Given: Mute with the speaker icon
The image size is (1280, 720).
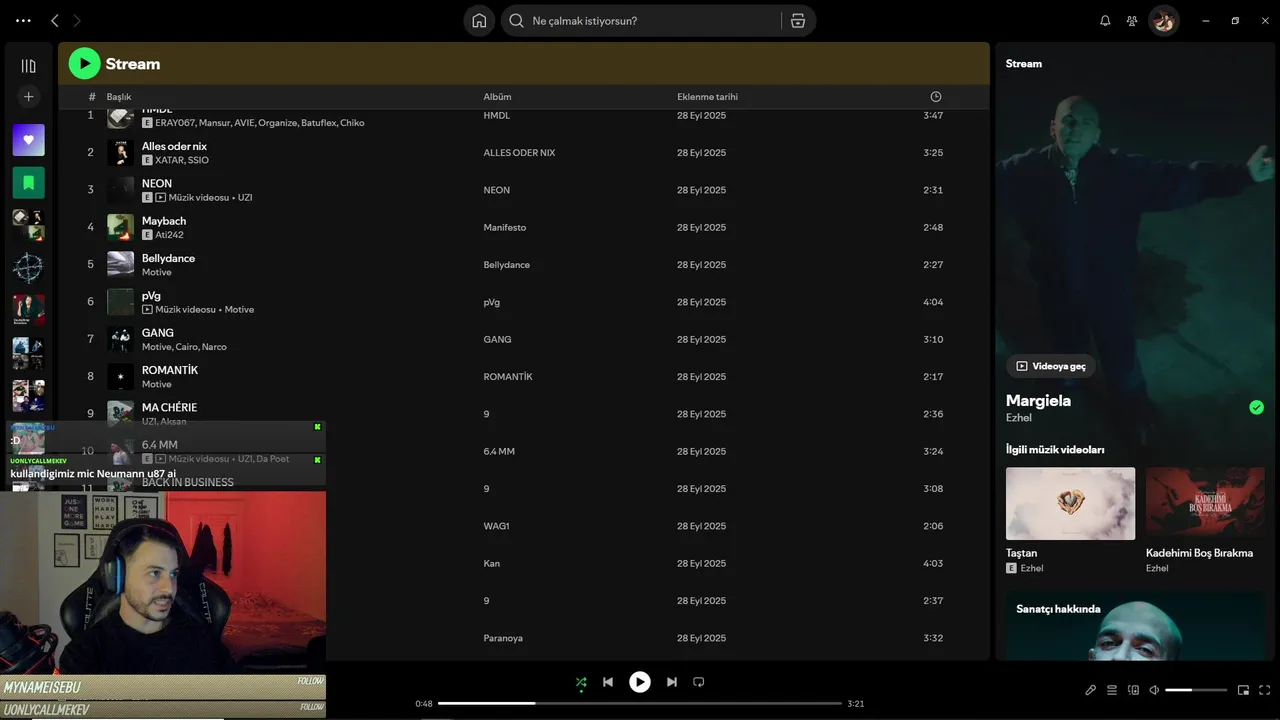Looking at the screenshot, I should pyautogui.click(x=1154, y=690).
